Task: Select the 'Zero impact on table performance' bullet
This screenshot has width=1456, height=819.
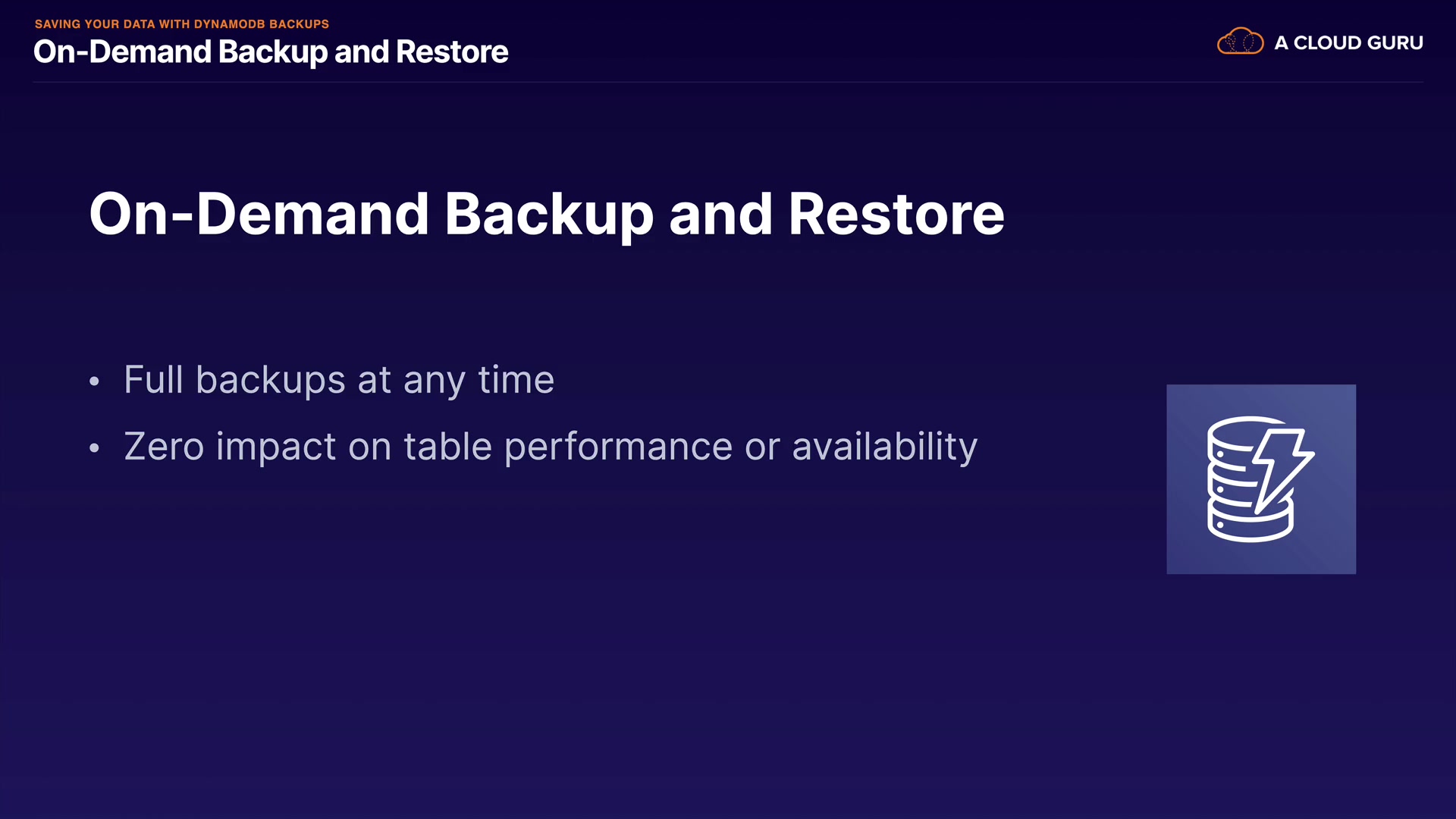Action: pyautogui.click(x=551, y=447)
